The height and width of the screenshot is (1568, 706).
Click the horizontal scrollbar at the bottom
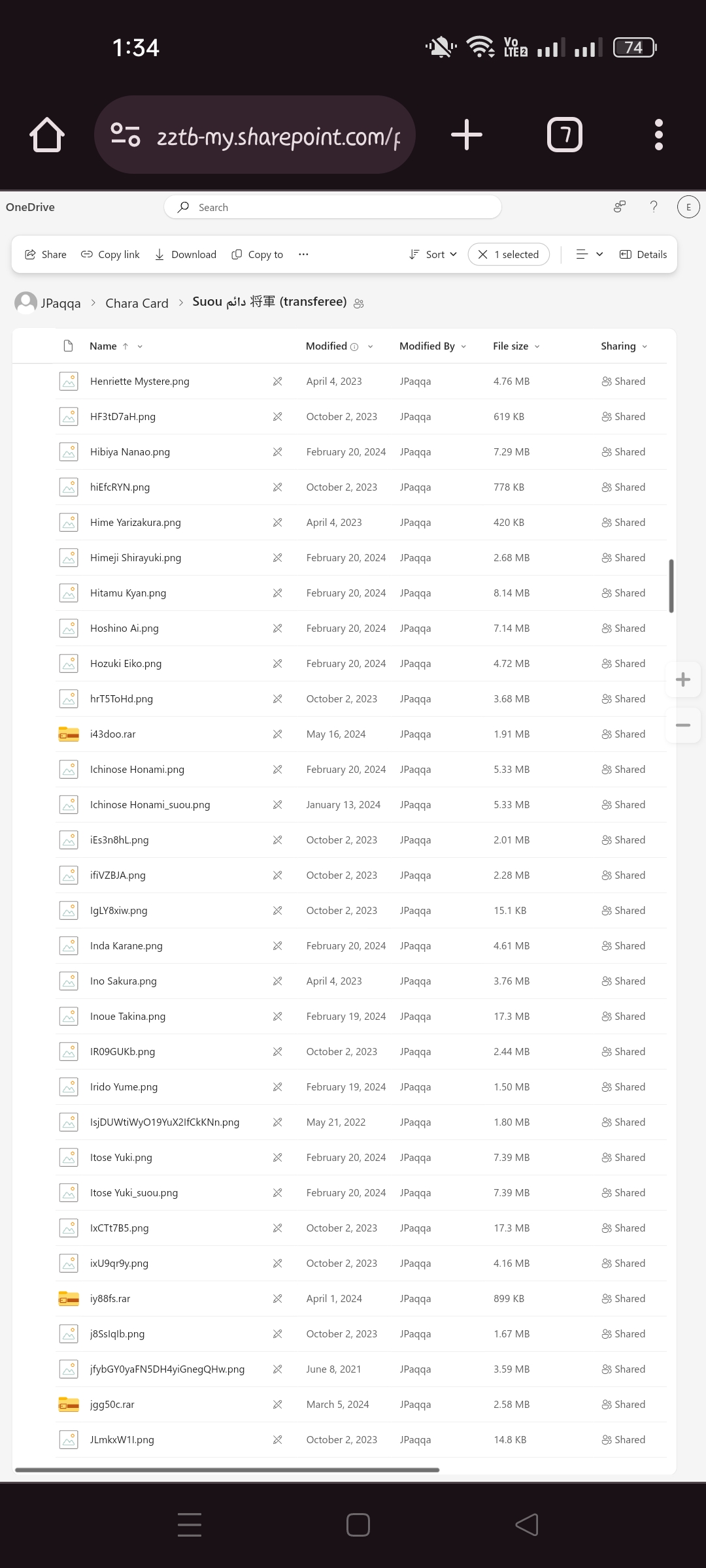pos(227,1470)
